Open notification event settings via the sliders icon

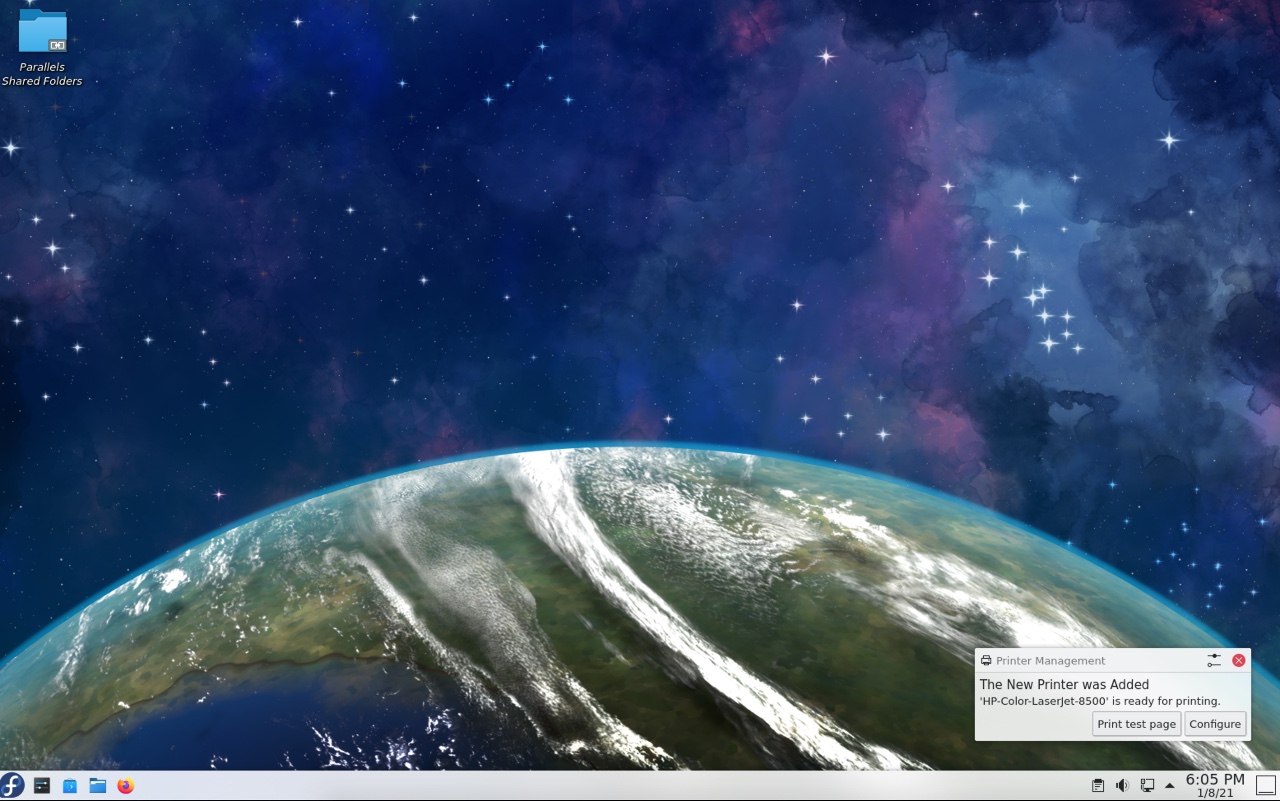click(1214, 660)
